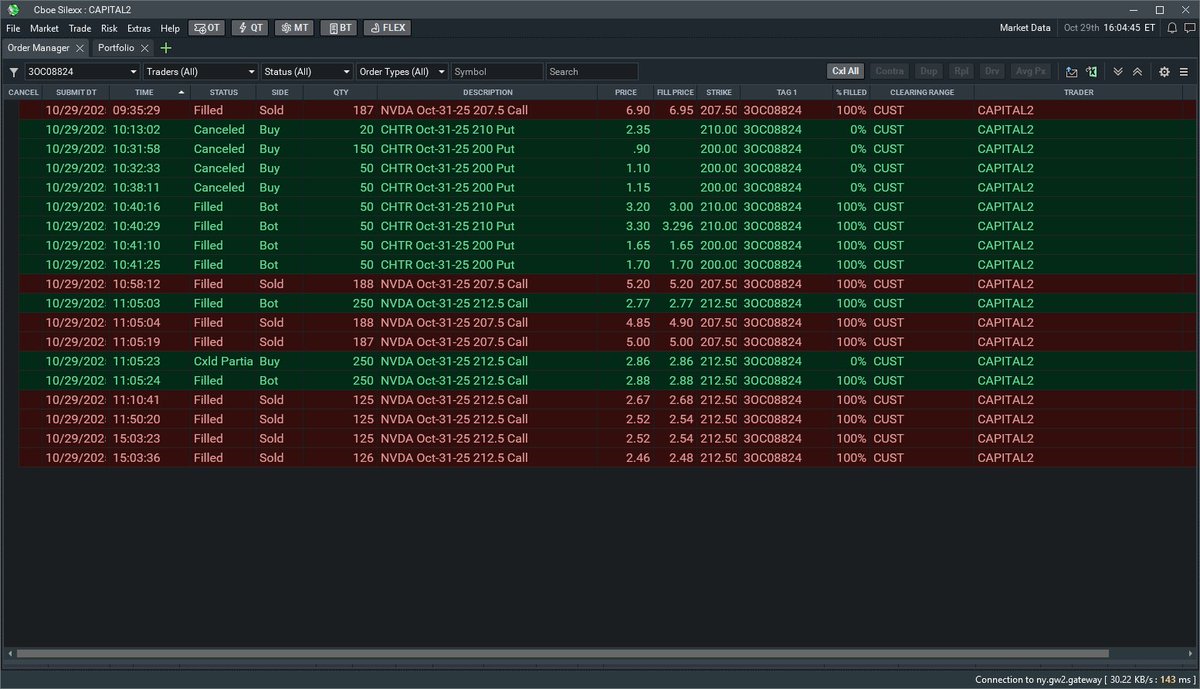Close the Portfolio tab

coord(145,48)
